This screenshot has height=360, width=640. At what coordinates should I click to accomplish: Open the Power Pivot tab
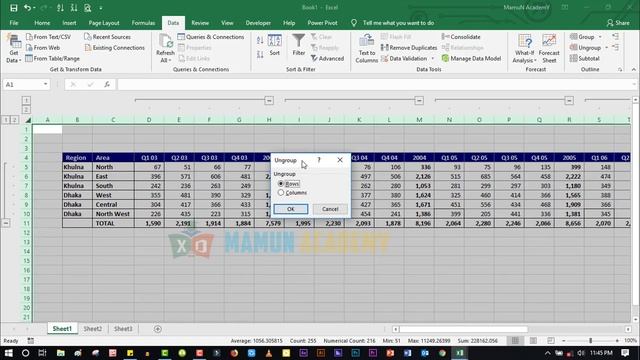tap(322, 23)
